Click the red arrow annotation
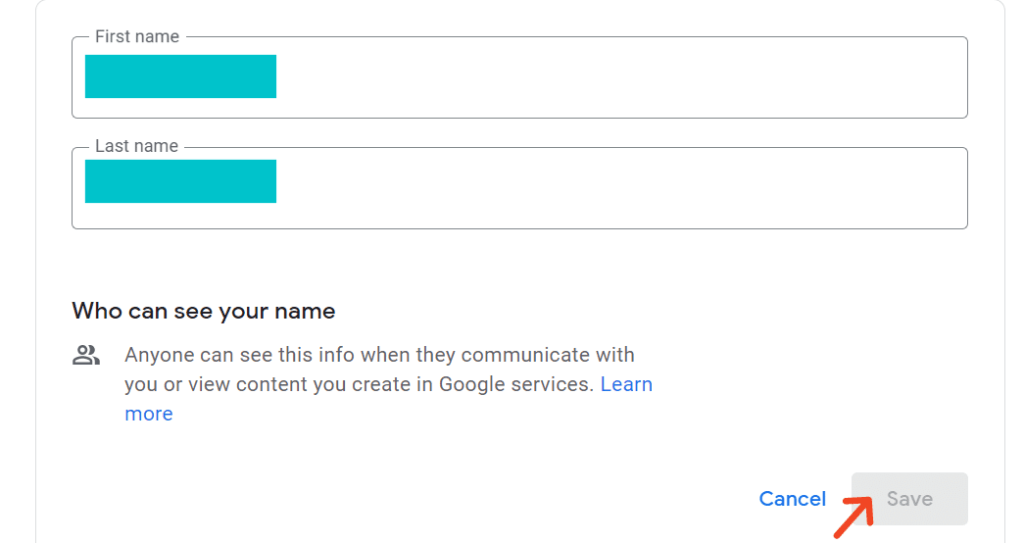This screenshot has width=1024, height=543. pyautogui.click(x=854, y=517)
